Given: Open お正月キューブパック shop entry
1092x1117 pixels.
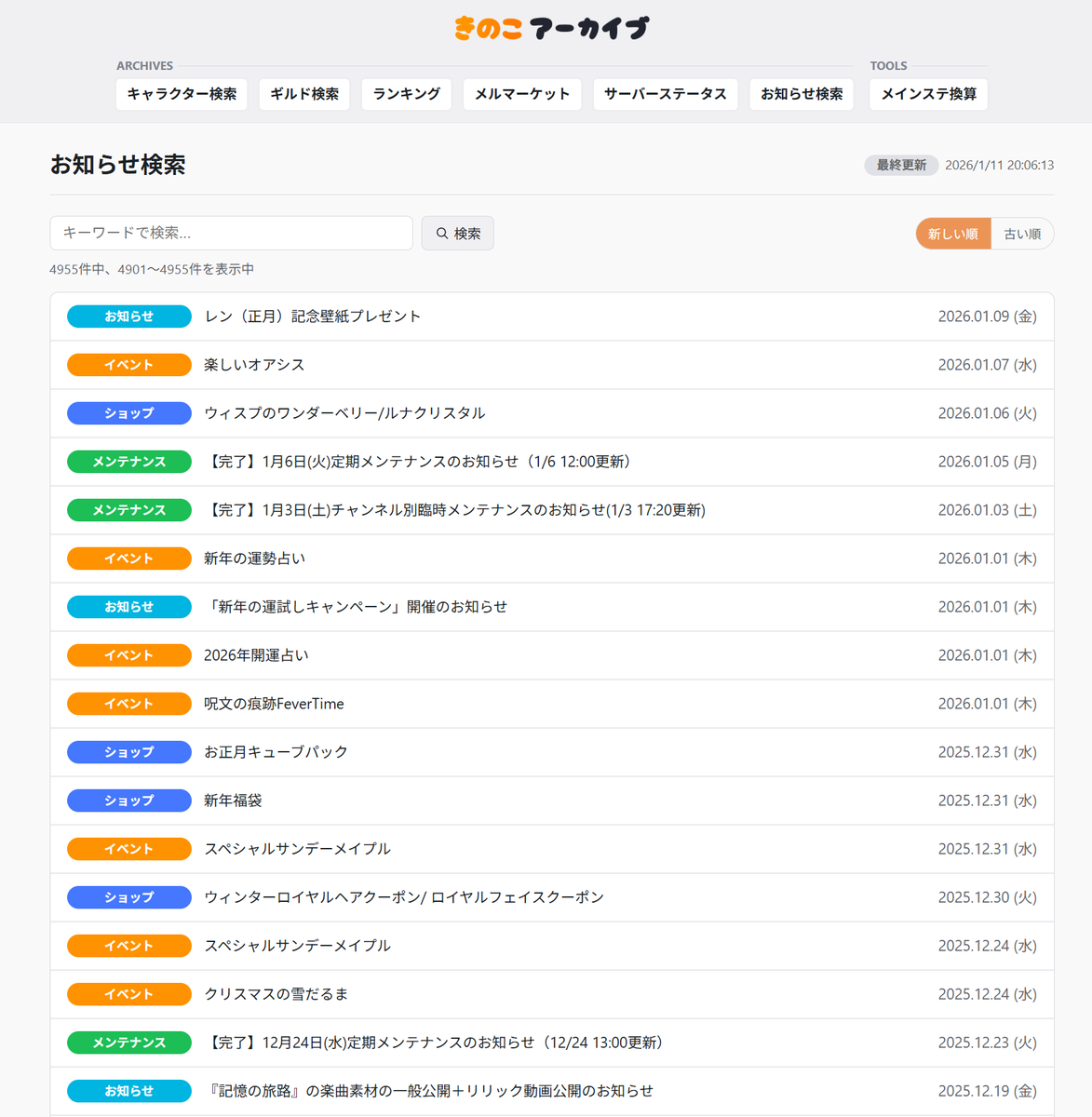Looking at the screenshot, I should pyautogui.click(x=552, y=752).
